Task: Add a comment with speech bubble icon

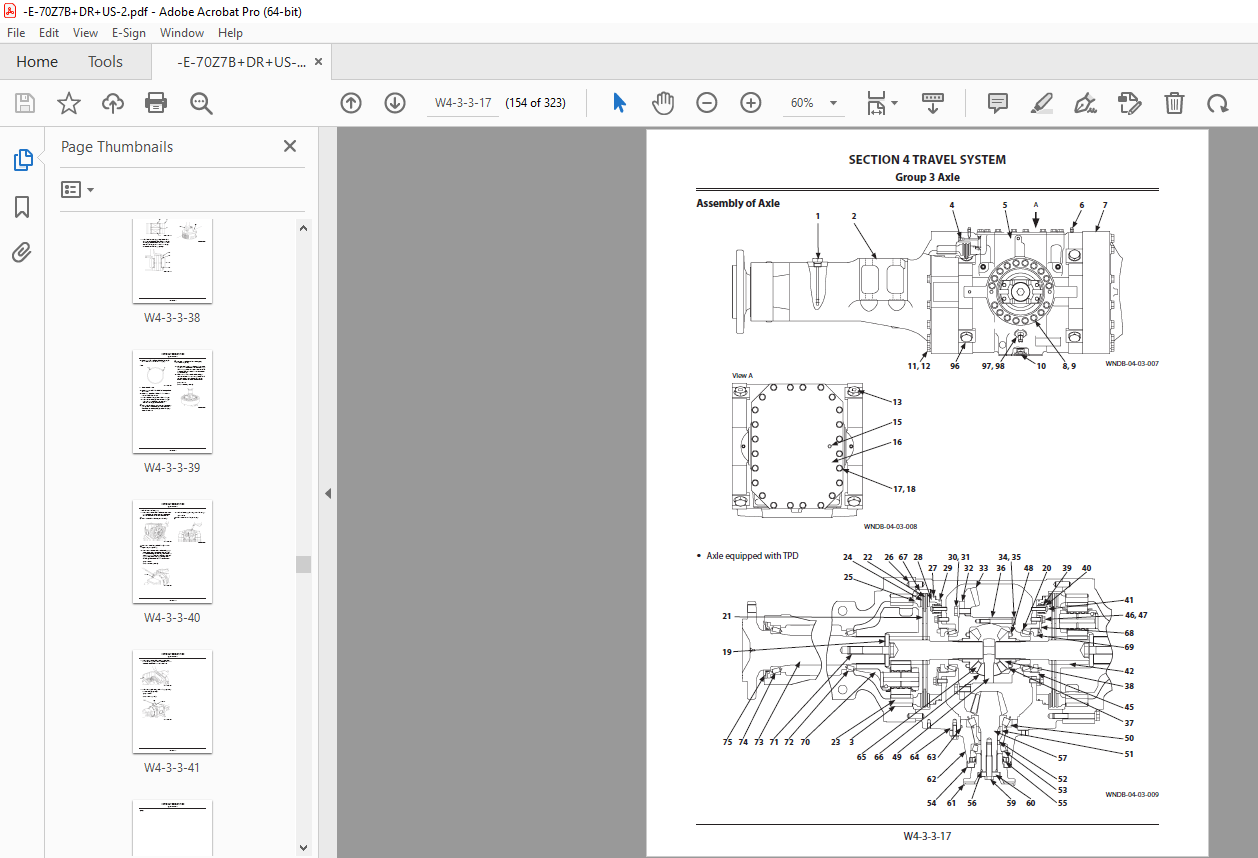Action: 997,103
